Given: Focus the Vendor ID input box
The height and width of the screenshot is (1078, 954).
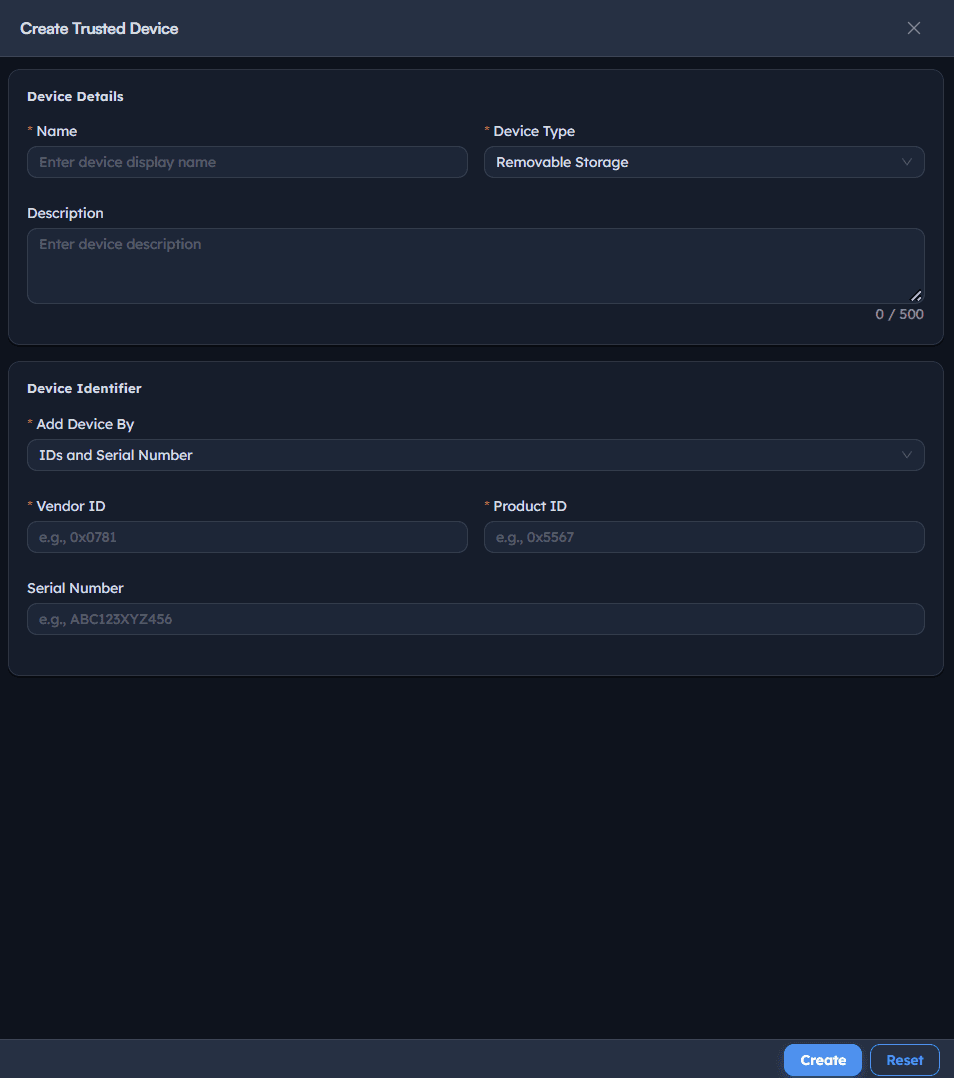Looking at the screenshot, I should [x=247, y=537].
